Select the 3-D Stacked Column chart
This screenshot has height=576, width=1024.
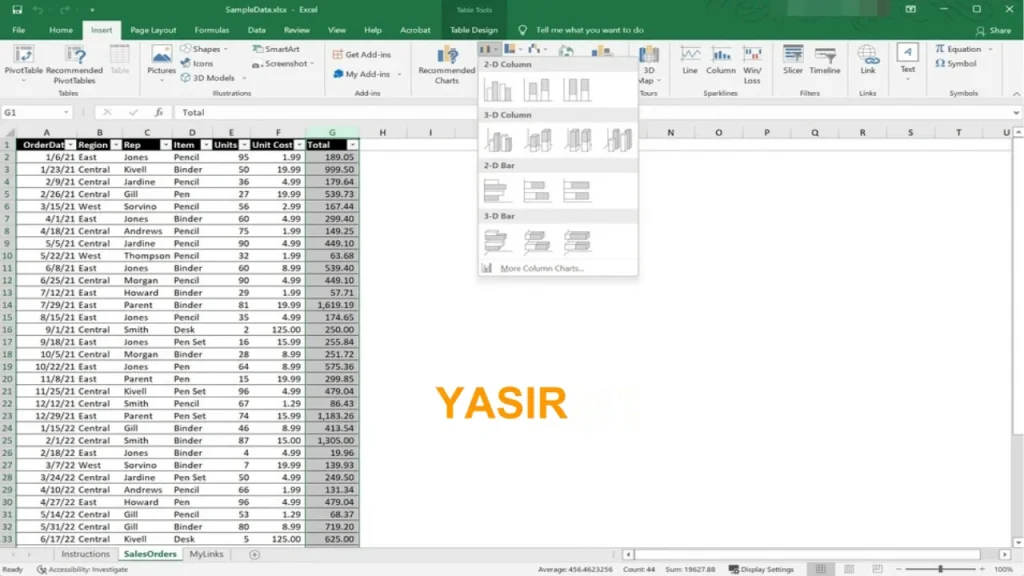pyautogui.click(x=537, y=140)
